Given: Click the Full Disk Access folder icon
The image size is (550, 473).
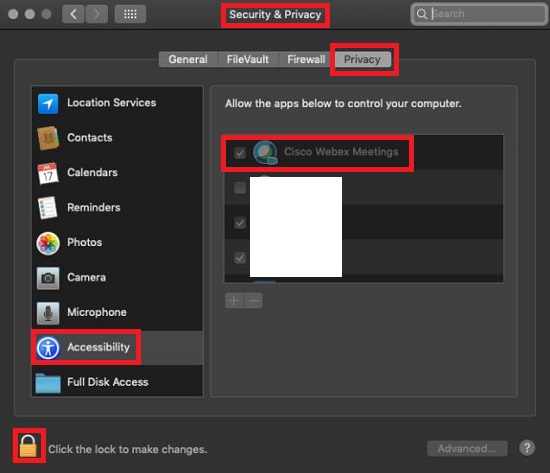Looking at the screenshot, I should click(x=48, y=383).
